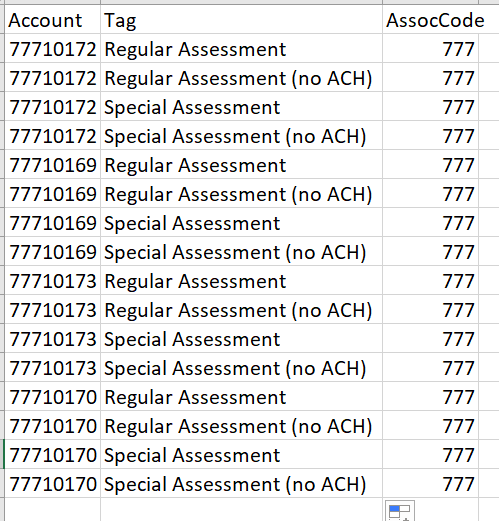This screenshot has width=499, height=521.
Task: Select account 77710169 in Regular Assessment row
Action: (52, 164)
